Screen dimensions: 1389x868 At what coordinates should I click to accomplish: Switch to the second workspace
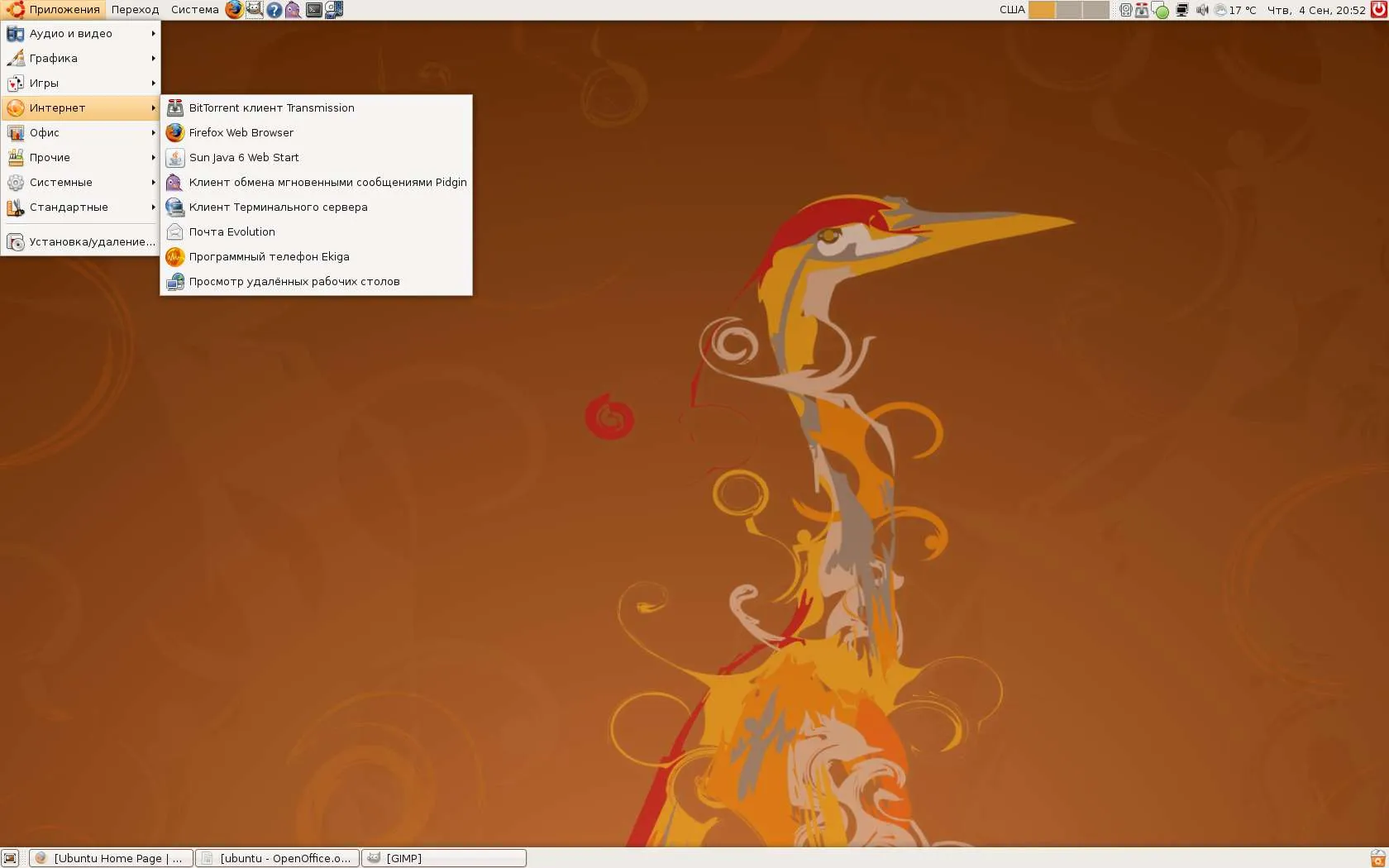coord(1069,10)
